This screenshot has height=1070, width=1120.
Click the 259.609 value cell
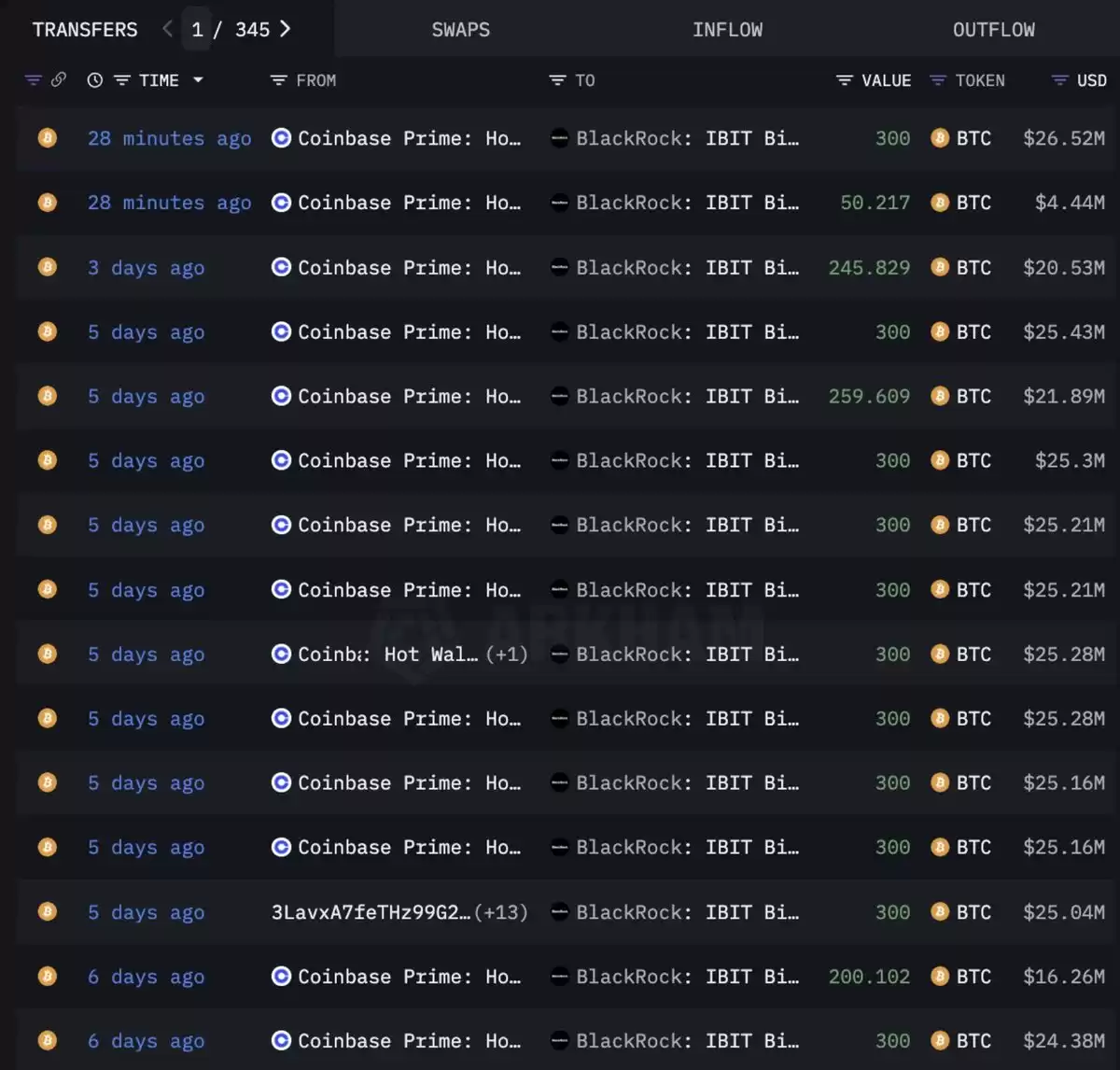coord(870,397)
